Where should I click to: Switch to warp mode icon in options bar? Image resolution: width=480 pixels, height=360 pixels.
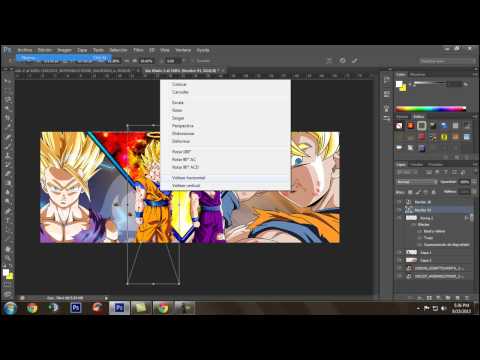tap(329, 61)
